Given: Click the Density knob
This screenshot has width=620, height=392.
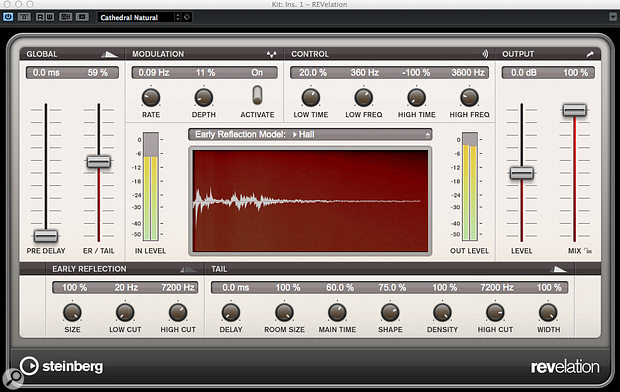Looking at the screenshot, I should click(442, 312).
